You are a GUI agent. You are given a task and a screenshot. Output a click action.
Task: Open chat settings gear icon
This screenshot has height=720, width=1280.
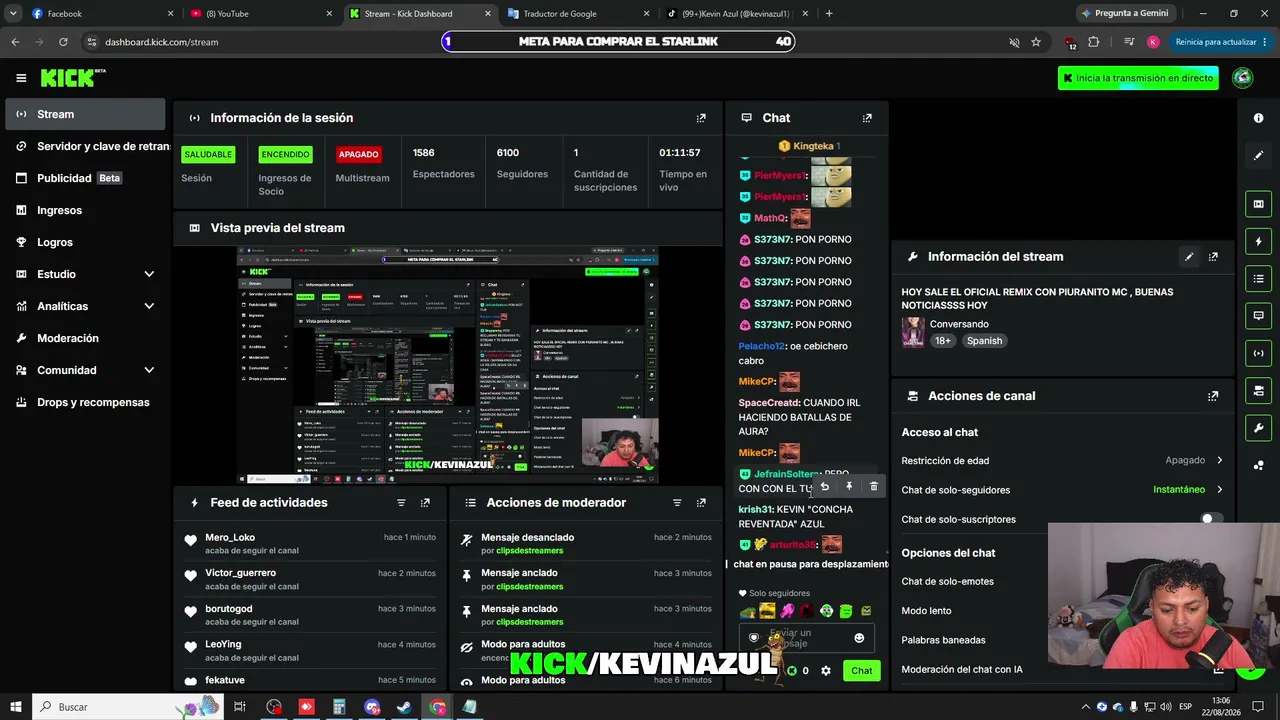(x=825, y=671)
